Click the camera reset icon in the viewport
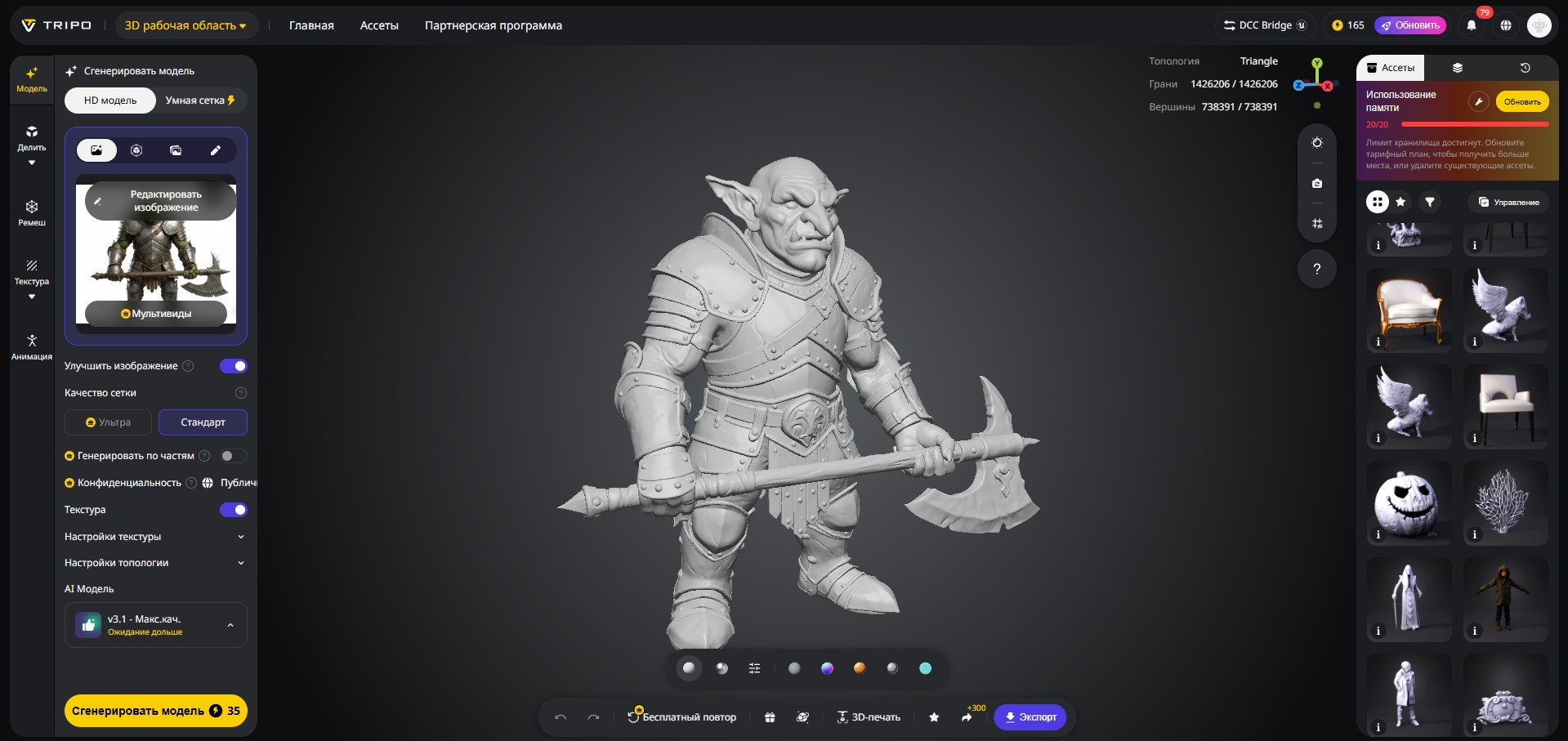 pos(1317,183)
